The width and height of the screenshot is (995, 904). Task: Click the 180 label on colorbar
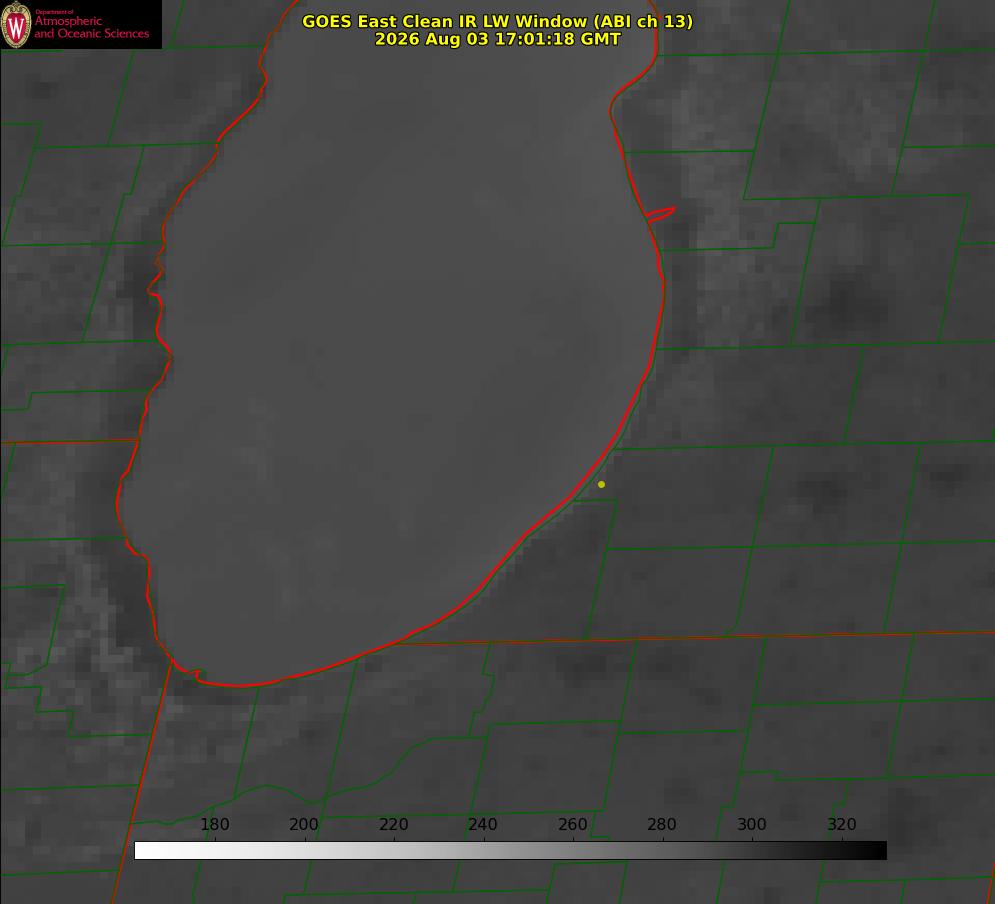click(214, 824)
